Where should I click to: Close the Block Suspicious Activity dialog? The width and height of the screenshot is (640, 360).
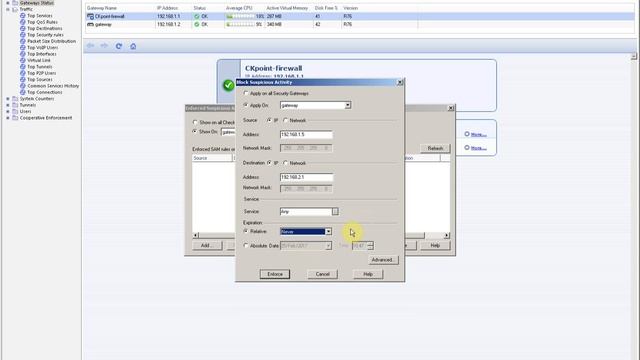400,82
